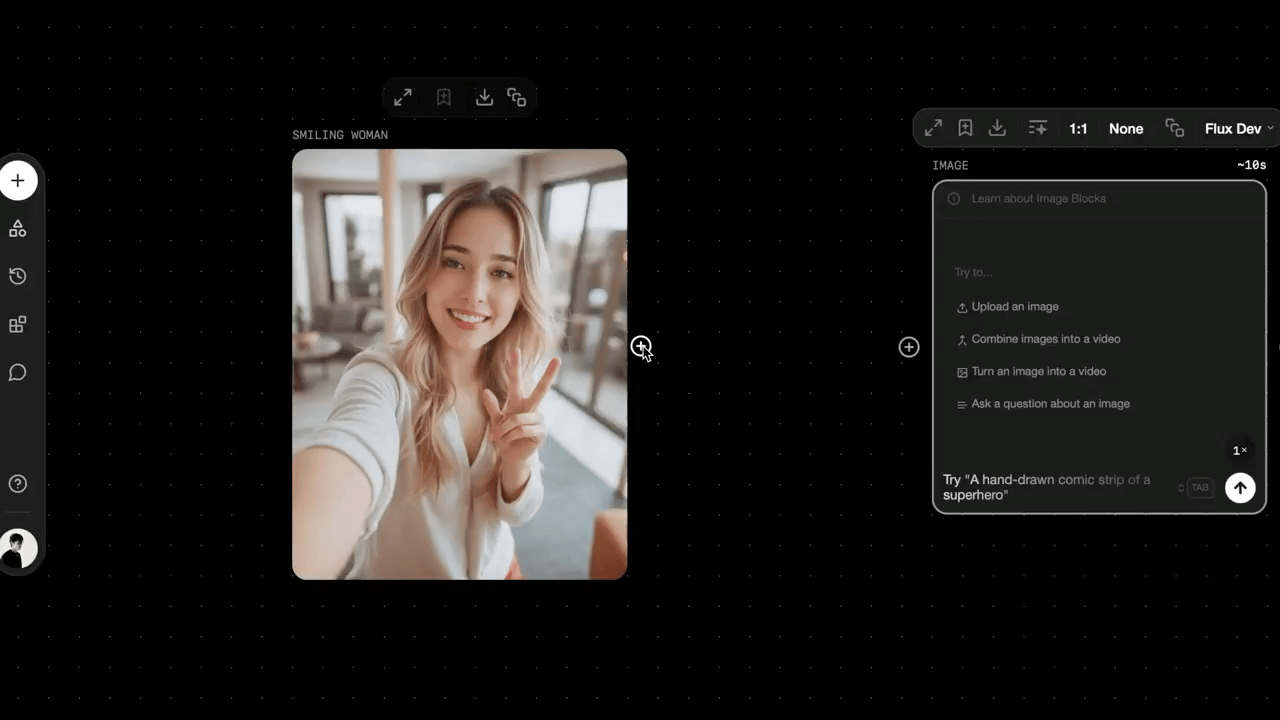The height and width of the screenshot is (720, 1280).
Task: Select Ask a question about an image
Action: pyautogui.click(x=1043, y=404)
